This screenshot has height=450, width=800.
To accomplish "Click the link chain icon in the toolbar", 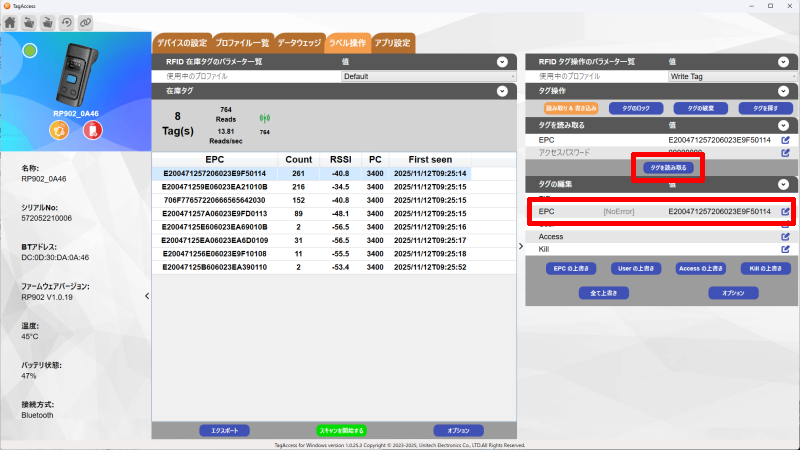I will [x=85, y=21].
